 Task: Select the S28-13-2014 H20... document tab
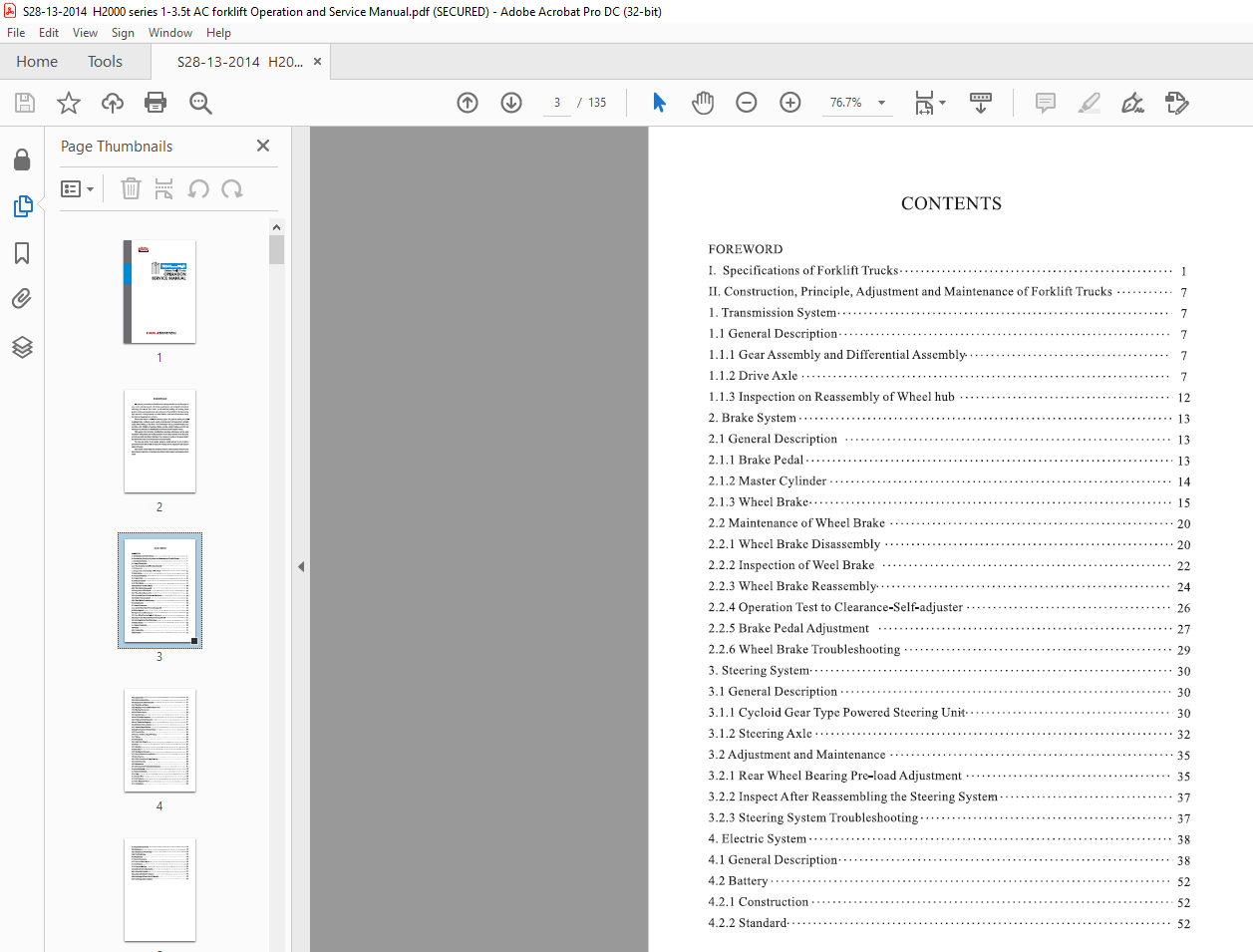[240, 62]
